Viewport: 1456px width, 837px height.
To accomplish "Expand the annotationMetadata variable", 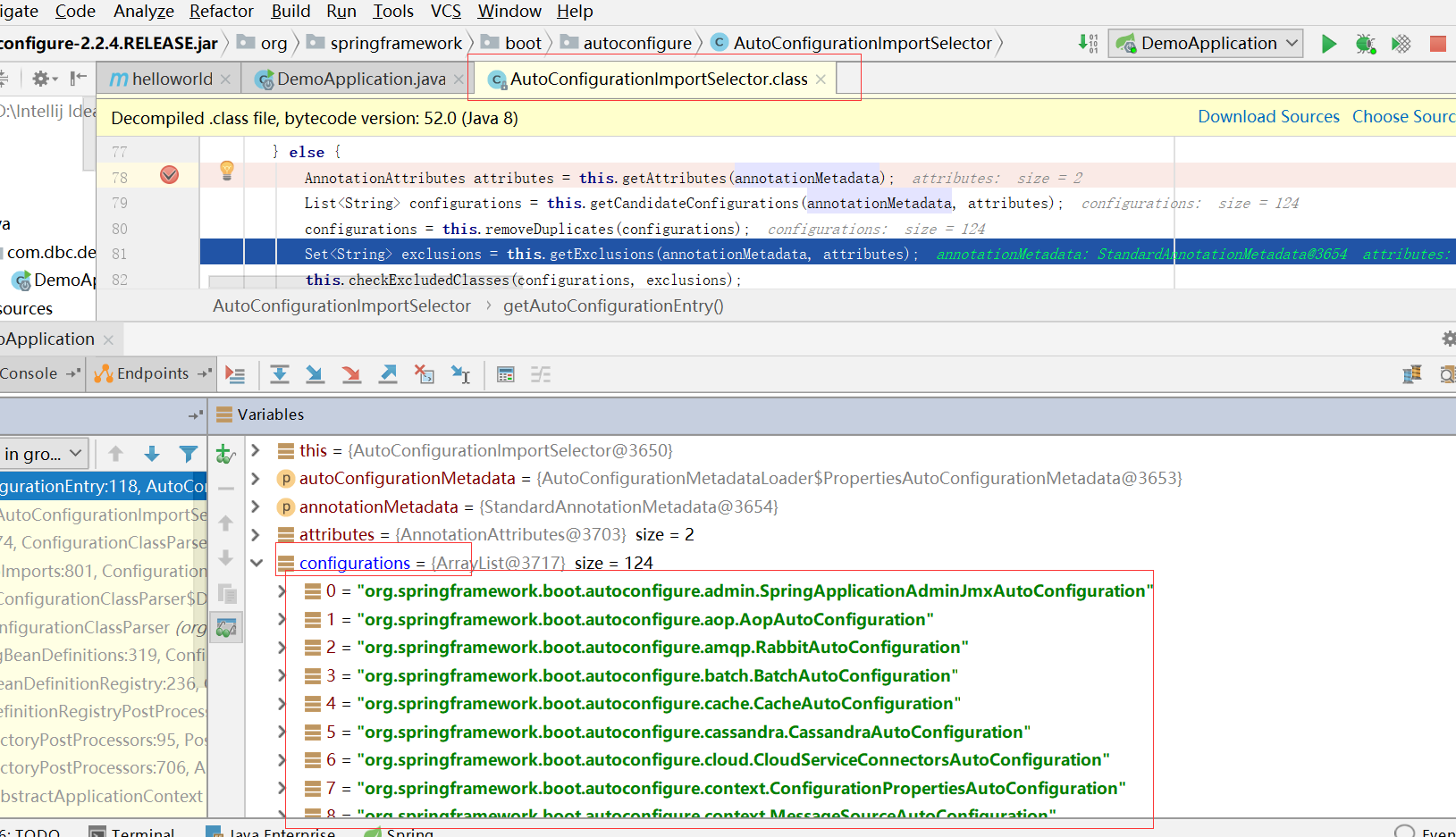I will pos(256,506).
